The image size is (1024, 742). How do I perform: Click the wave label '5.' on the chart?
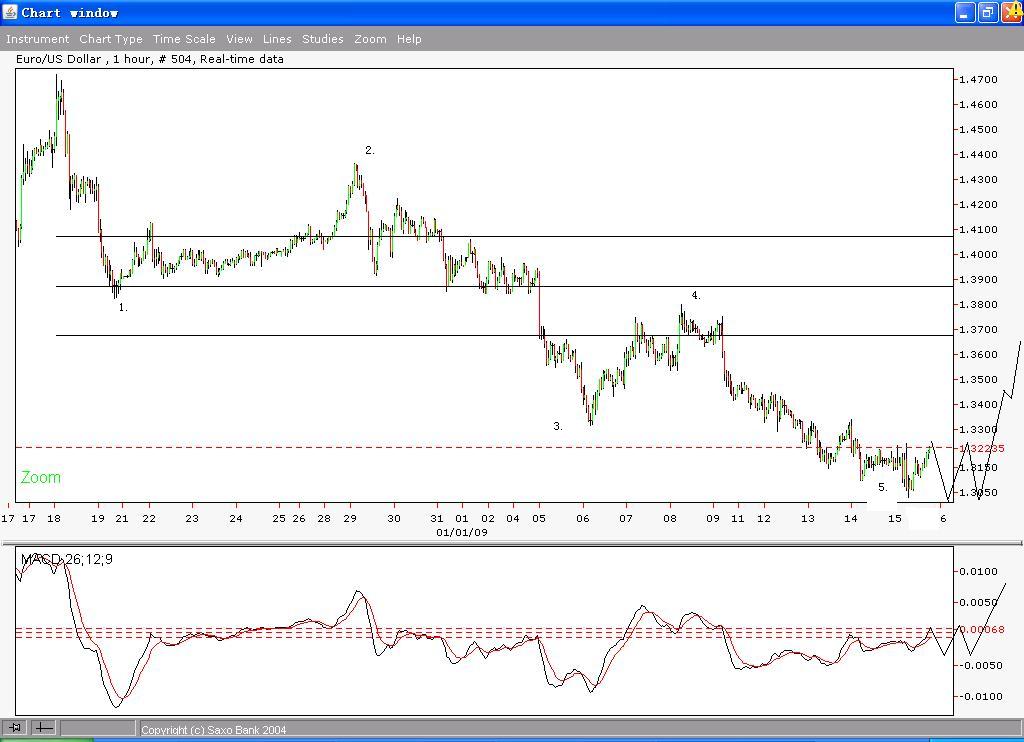point(883,487)
